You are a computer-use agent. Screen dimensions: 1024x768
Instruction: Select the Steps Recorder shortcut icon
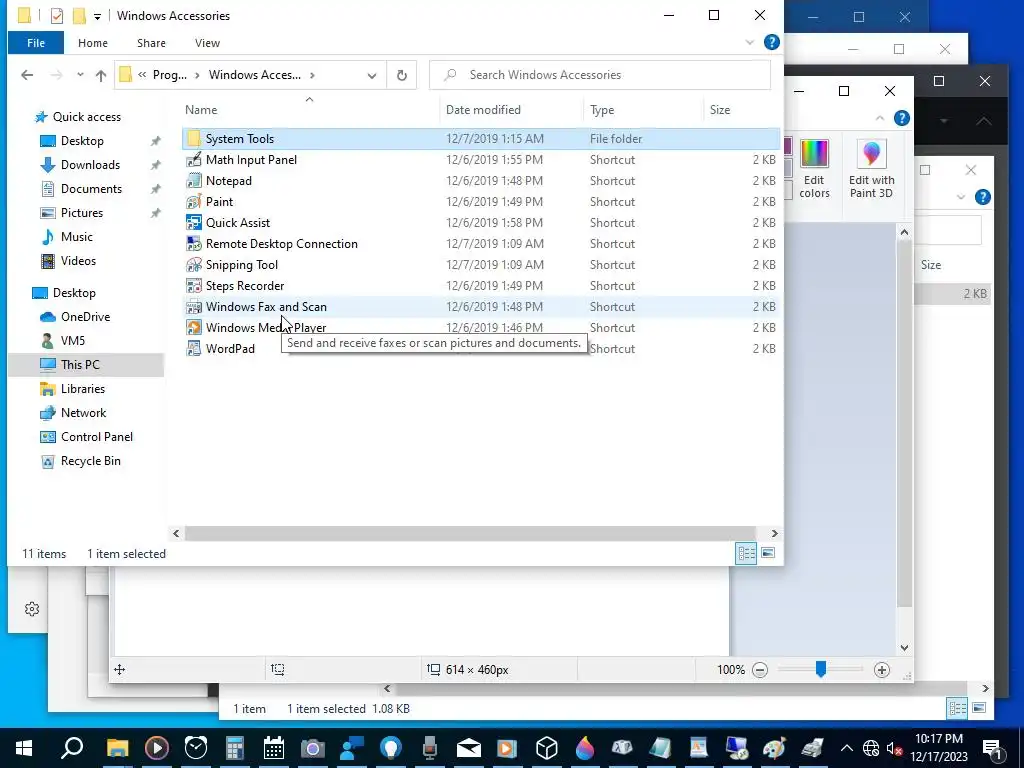pyautogui.click(x=193, y=285)
